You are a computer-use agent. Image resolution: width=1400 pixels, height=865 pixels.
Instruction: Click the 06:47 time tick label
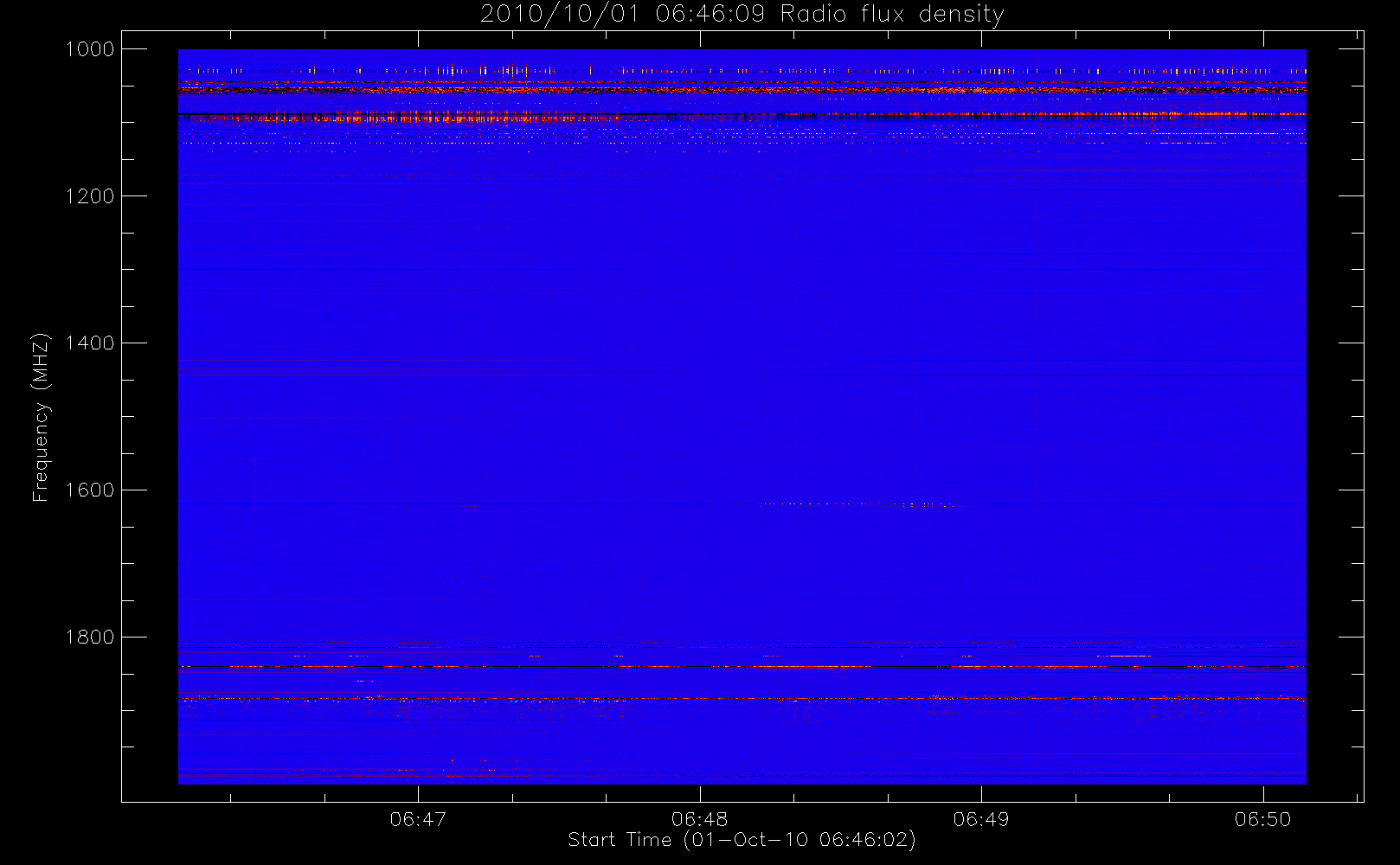click(x=418, y=819)
